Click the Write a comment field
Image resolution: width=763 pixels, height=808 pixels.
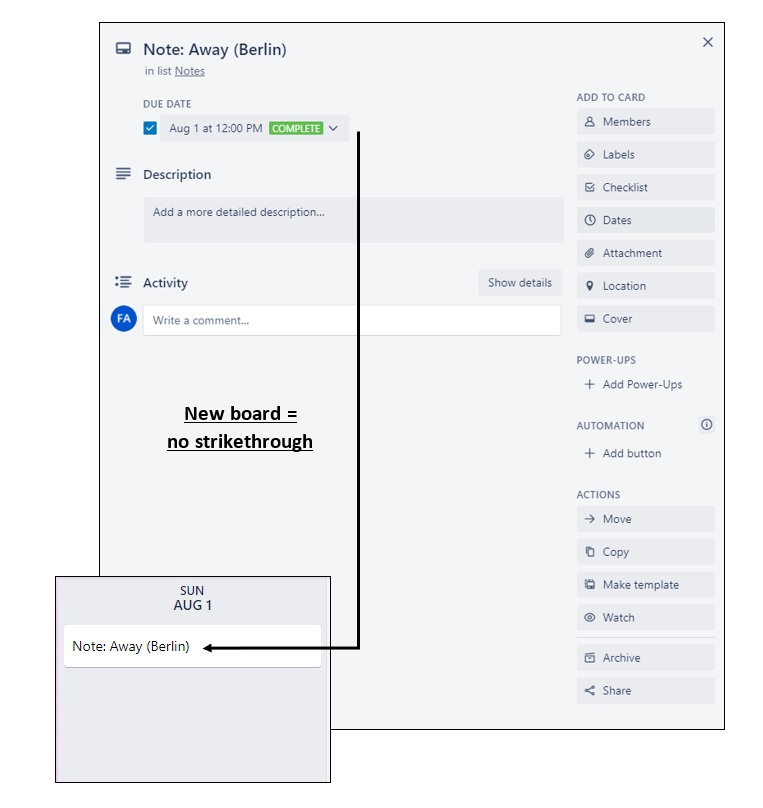click(352, 320)
